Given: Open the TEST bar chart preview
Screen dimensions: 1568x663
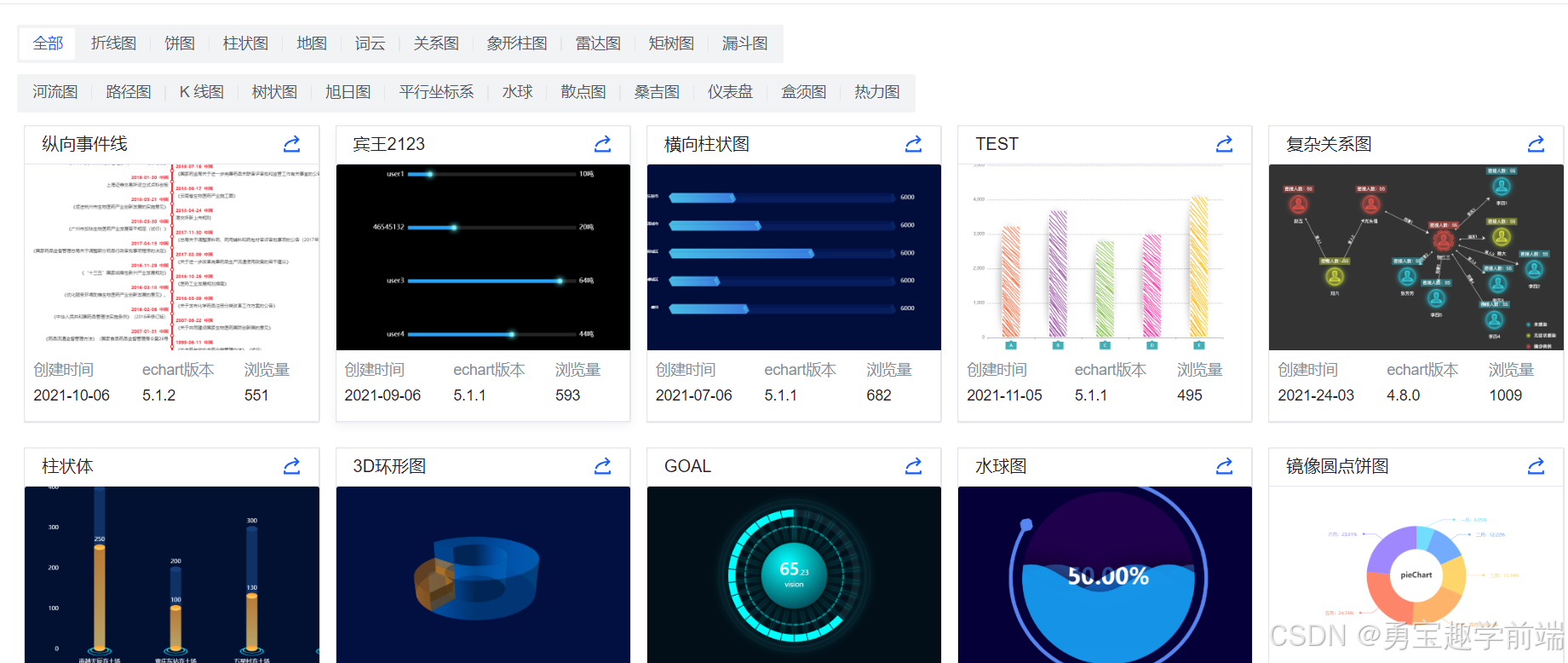Looking at the screenshot, I should (1105, 257).
